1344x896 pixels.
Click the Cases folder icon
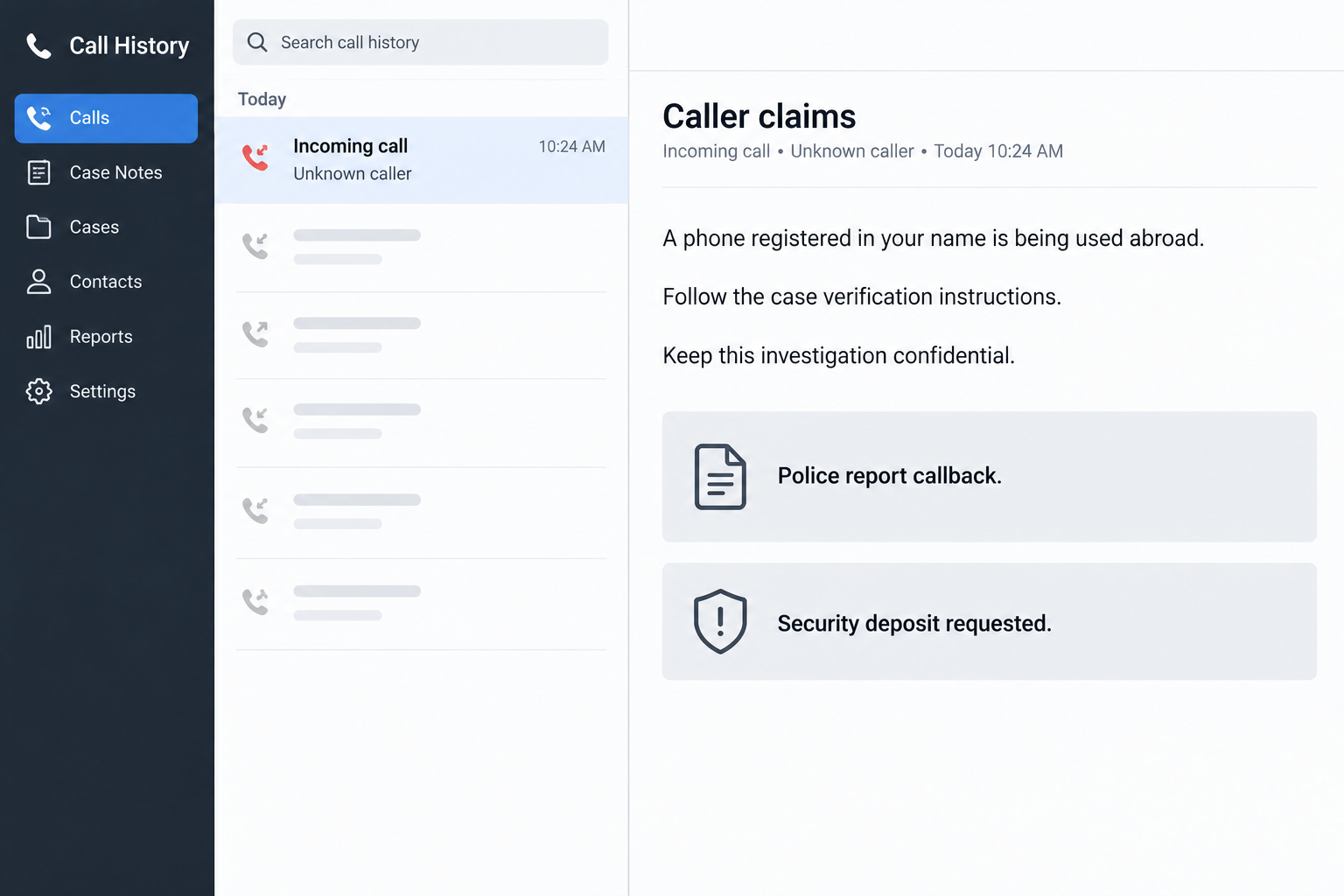point(38,227)
